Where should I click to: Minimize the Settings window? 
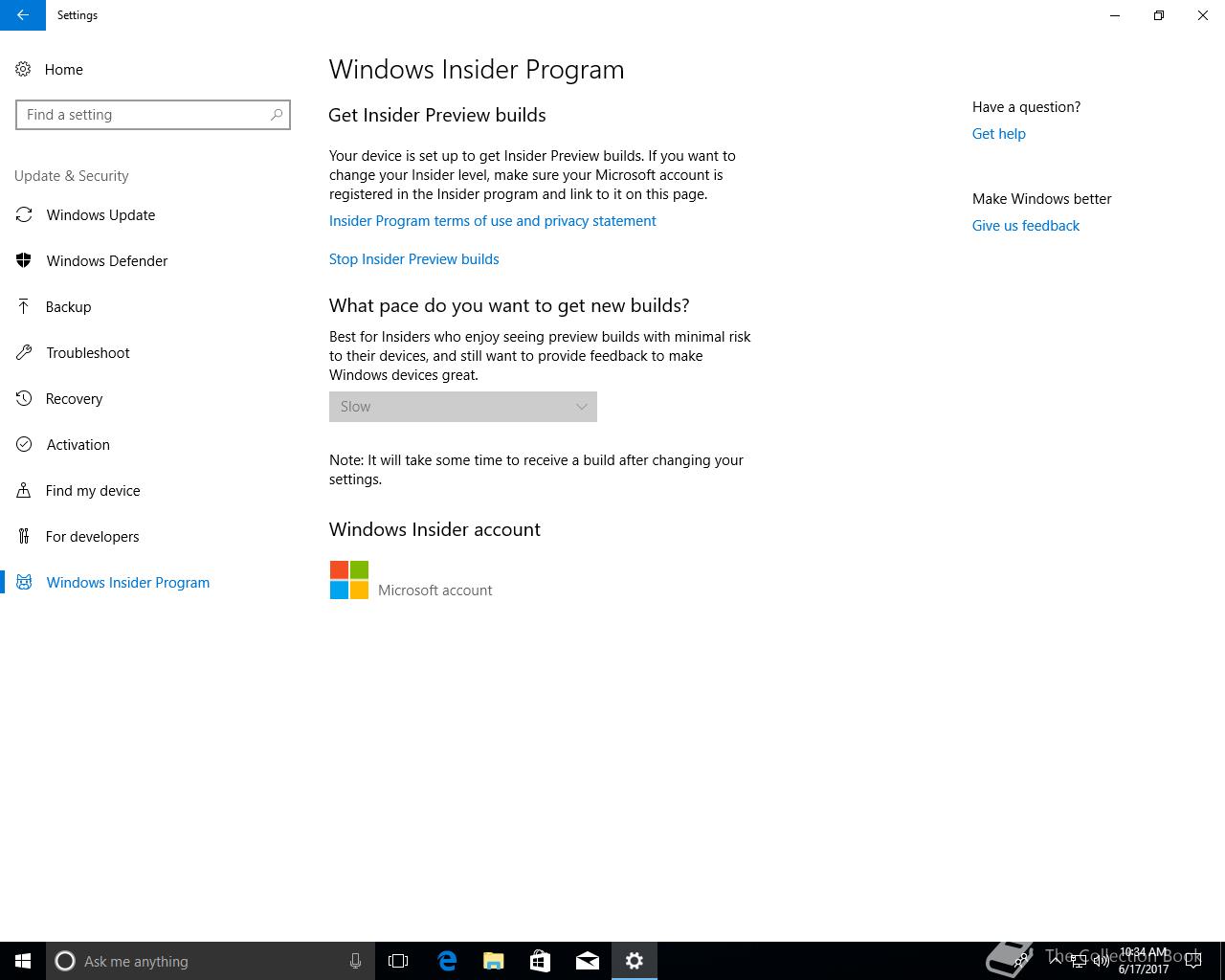click(x=1115, y=15)
